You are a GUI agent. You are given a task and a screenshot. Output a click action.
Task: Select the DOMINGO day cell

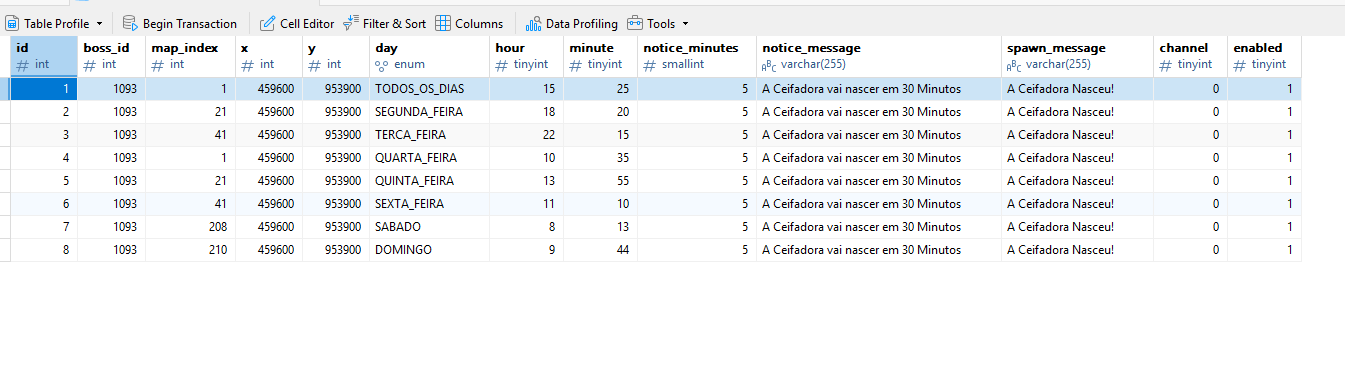[x=429, y=249]
